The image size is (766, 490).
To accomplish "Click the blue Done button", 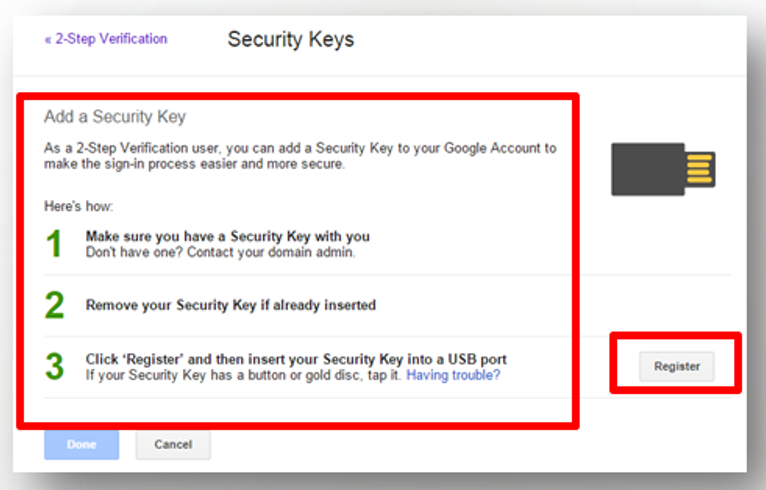I will pos(82,444).
